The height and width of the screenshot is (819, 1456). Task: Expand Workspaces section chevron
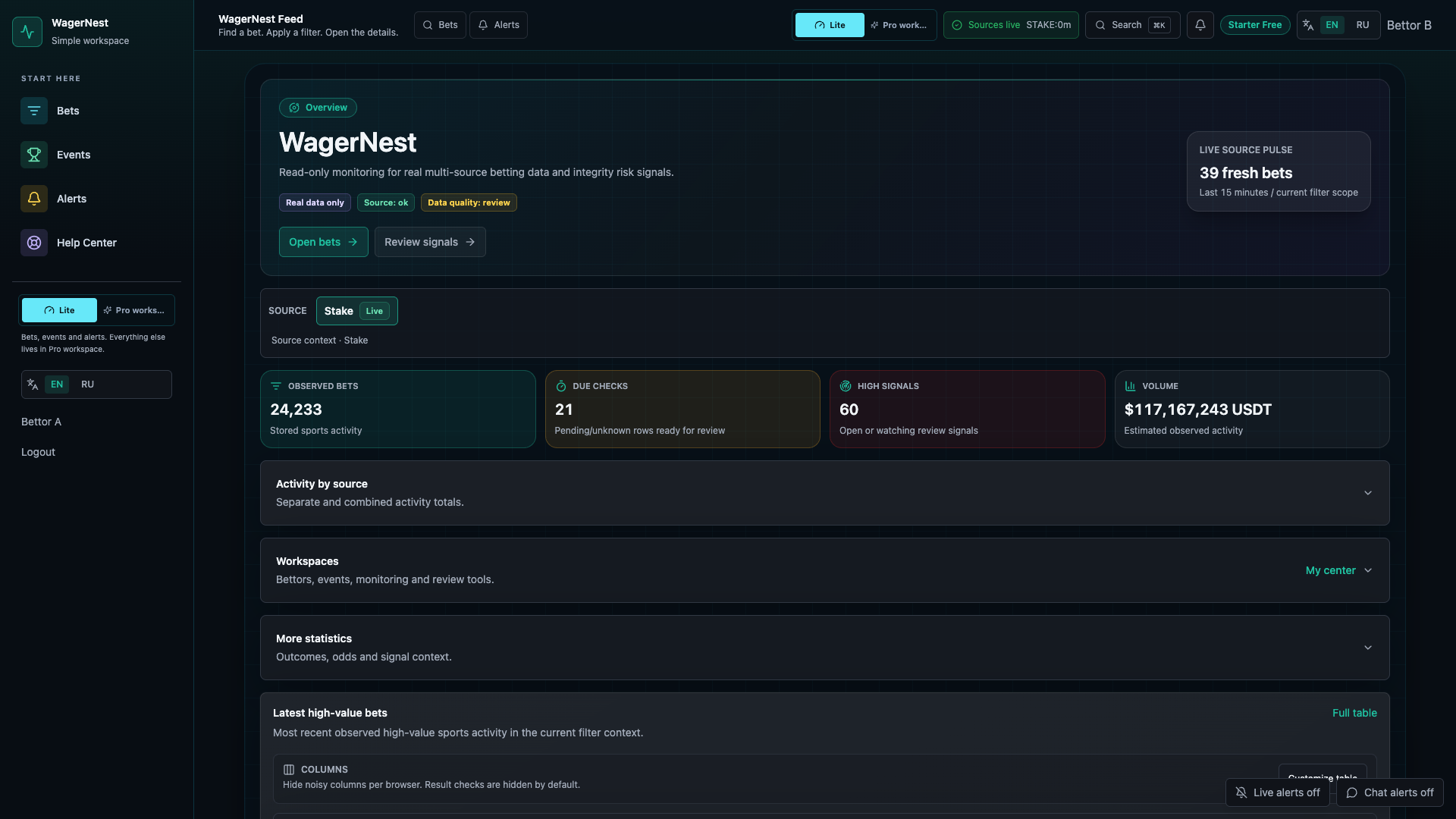(x=1368, y=570)
